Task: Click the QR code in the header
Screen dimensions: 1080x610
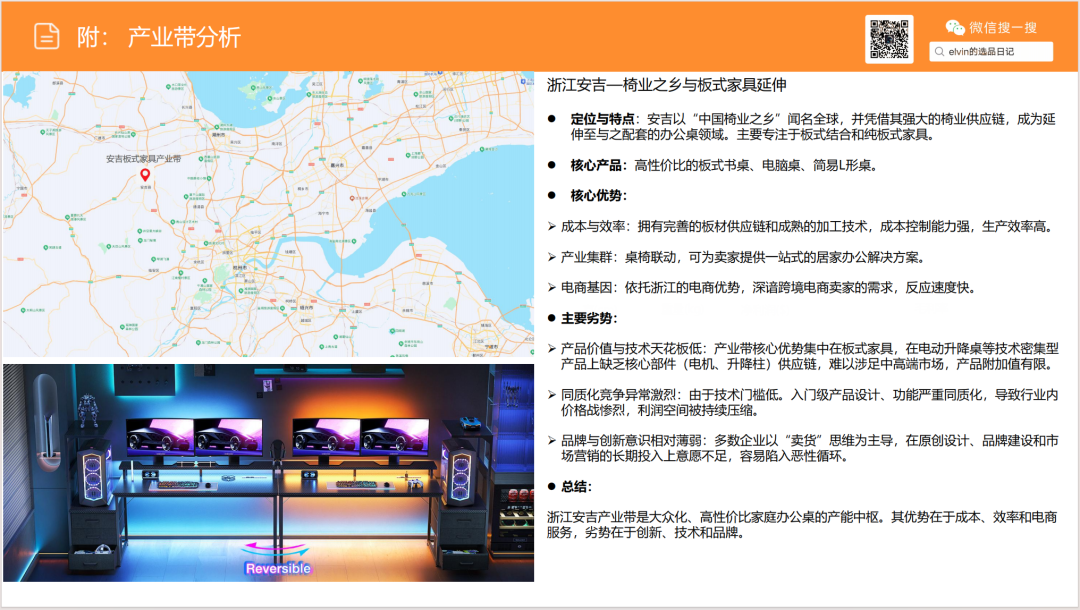Action: pyautogui.click(x=889, y=39)
